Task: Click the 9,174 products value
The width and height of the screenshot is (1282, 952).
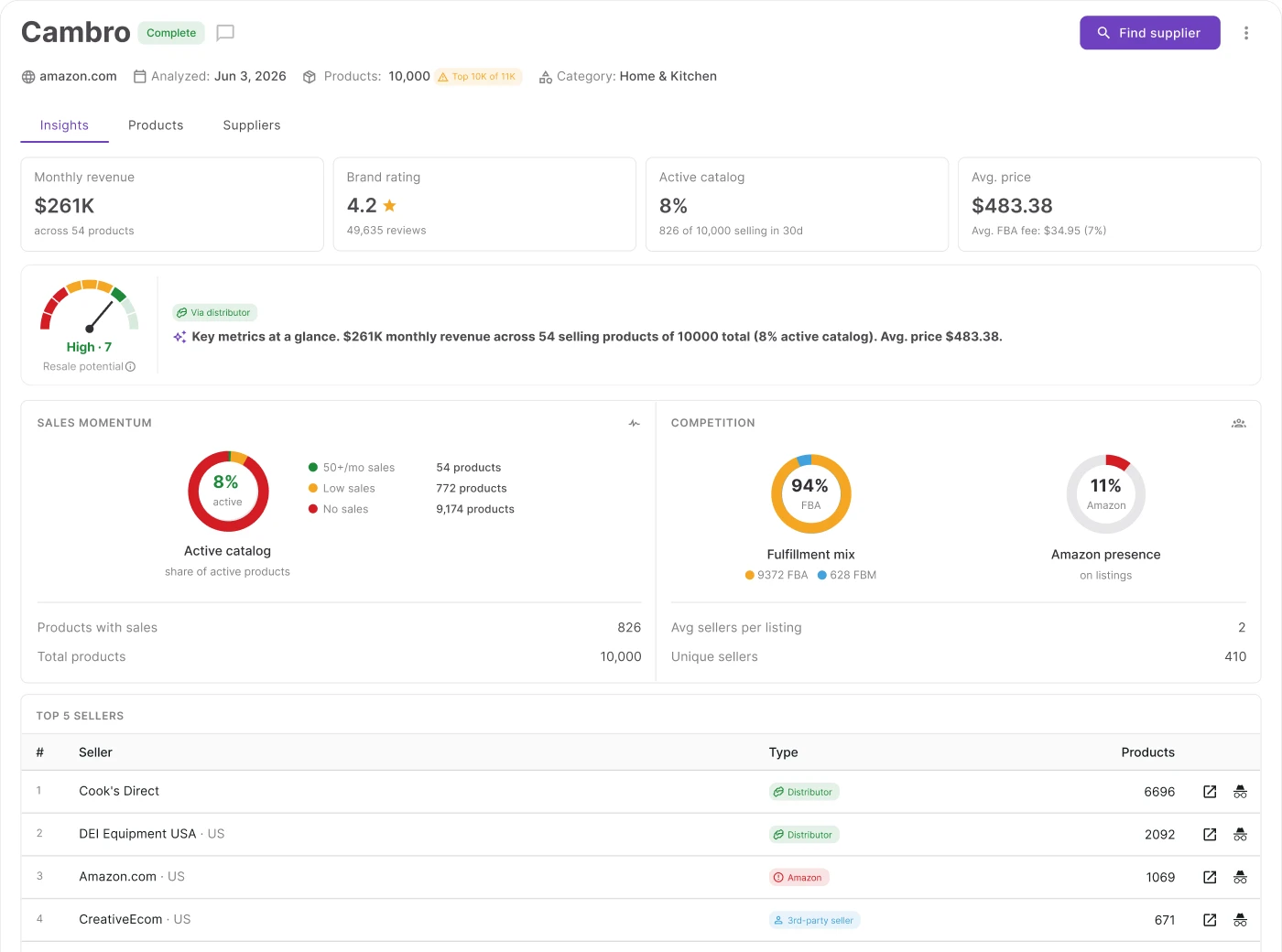Action: pyautogui.click(x=475, y=510)
